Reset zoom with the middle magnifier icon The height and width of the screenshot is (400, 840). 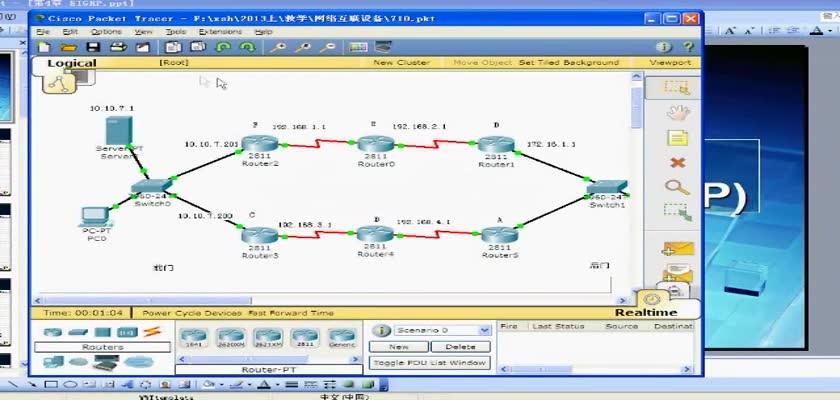click(303, 47)
